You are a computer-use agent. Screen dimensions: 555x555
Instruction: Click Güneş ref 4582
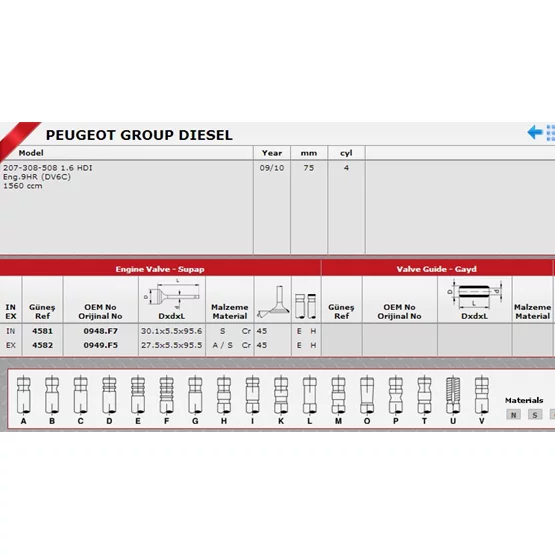42,345
